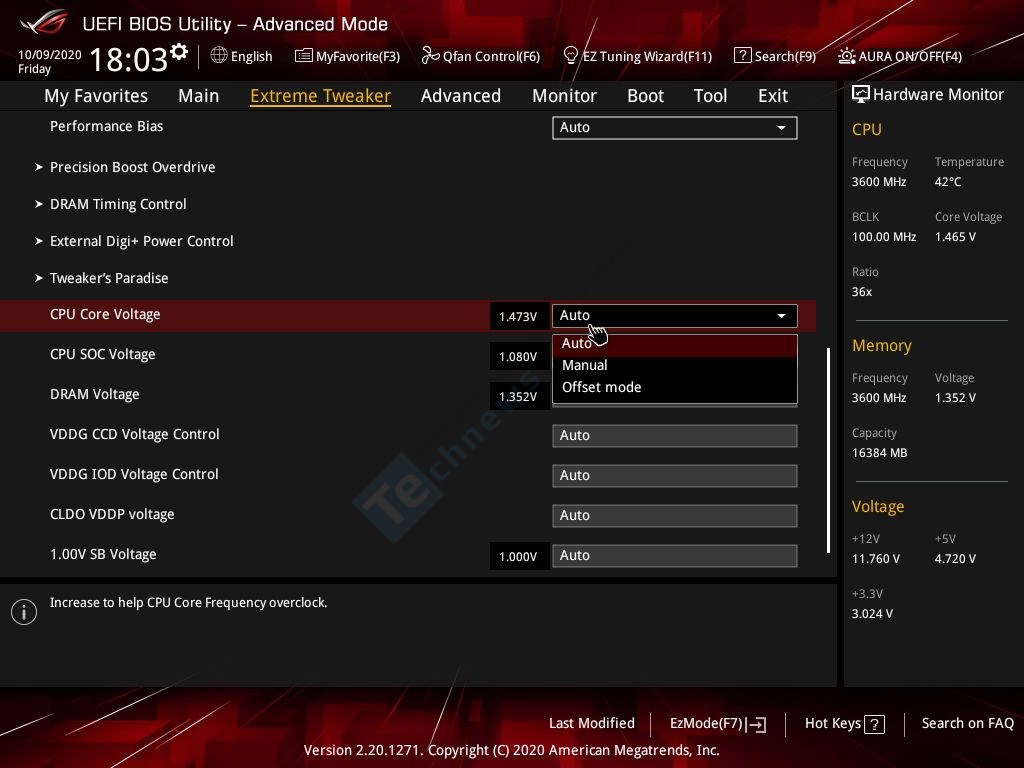
Task: Click the settings list scrollbar
Action: pyautogui.click(x=829, y=451)
